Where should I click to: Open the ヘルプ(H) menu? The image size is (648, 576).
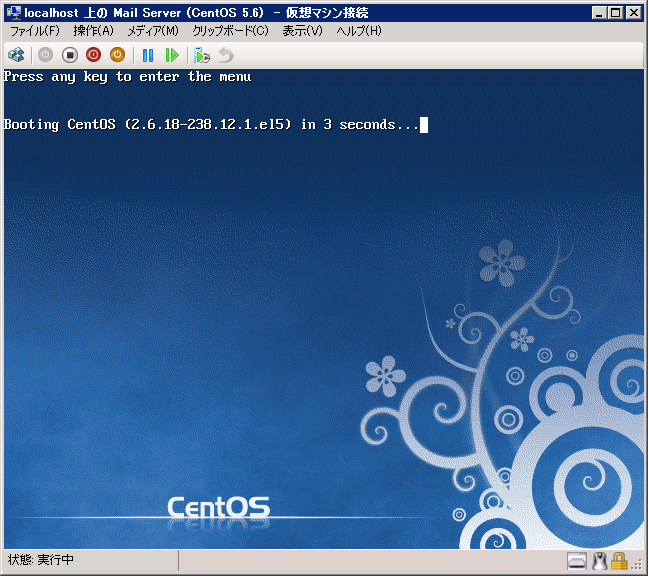click(x=359, y=31)
